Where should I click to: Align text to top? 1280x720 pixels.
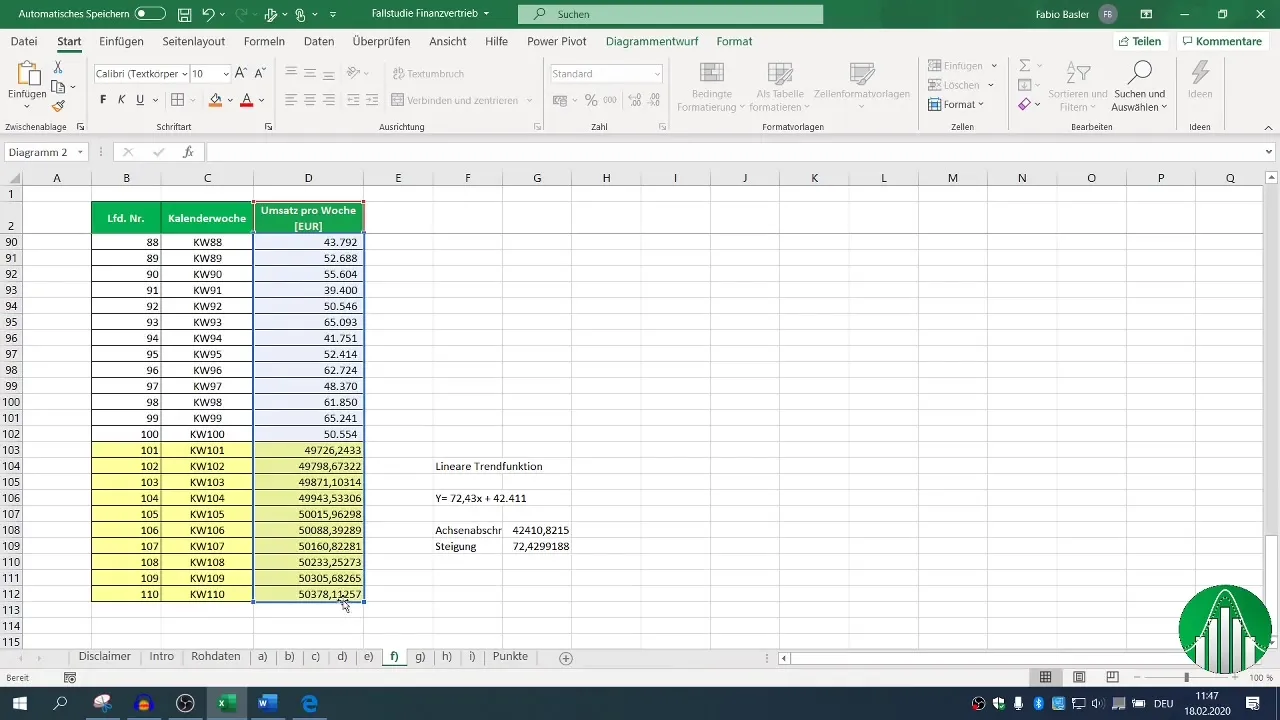pos(290,74)
